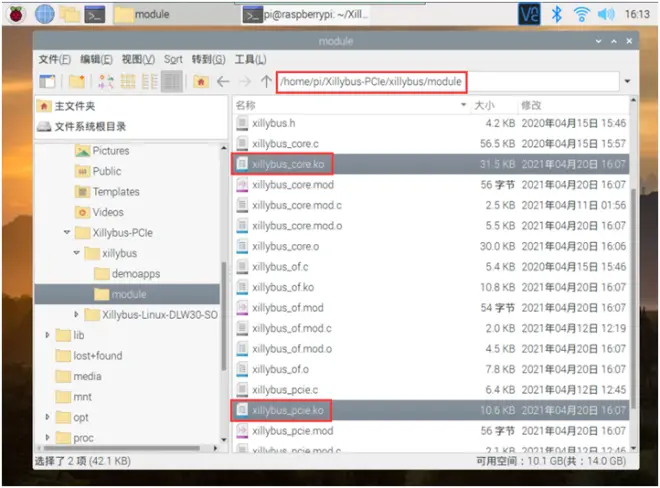This screenshot has height=488, width=660.
Task: Click the 16:13 clock in the panel
Action: 637,15
